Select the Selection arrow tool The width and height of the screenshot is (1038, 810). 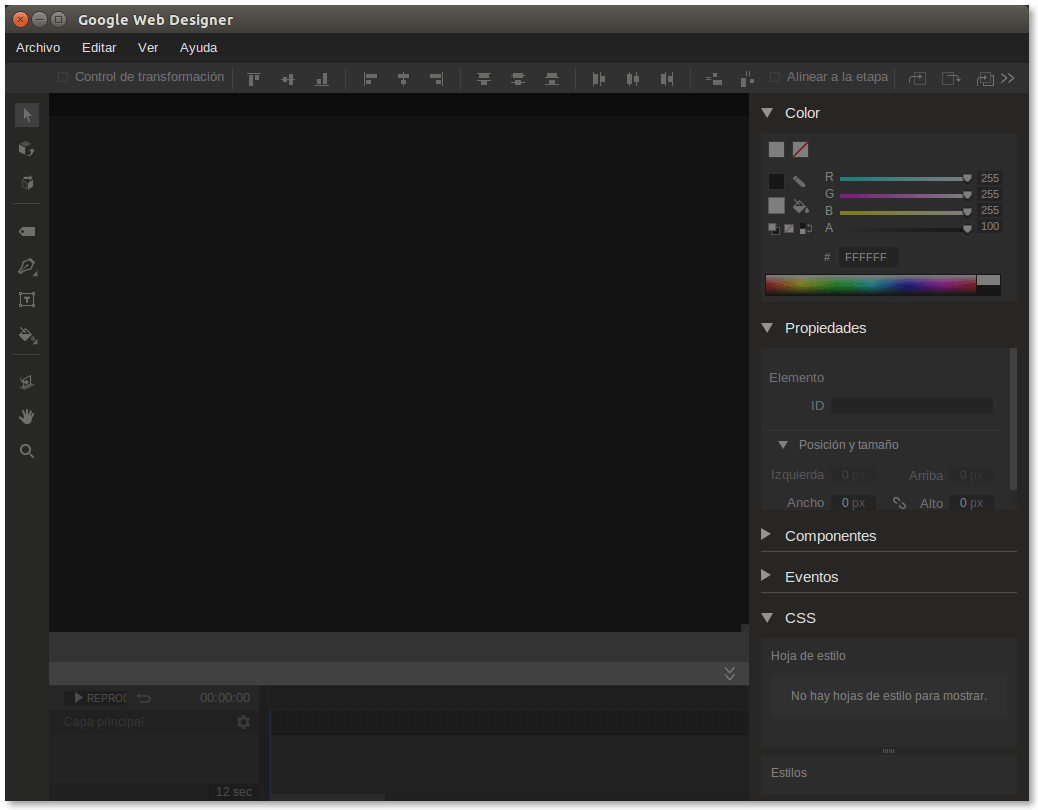coord(27,115)
